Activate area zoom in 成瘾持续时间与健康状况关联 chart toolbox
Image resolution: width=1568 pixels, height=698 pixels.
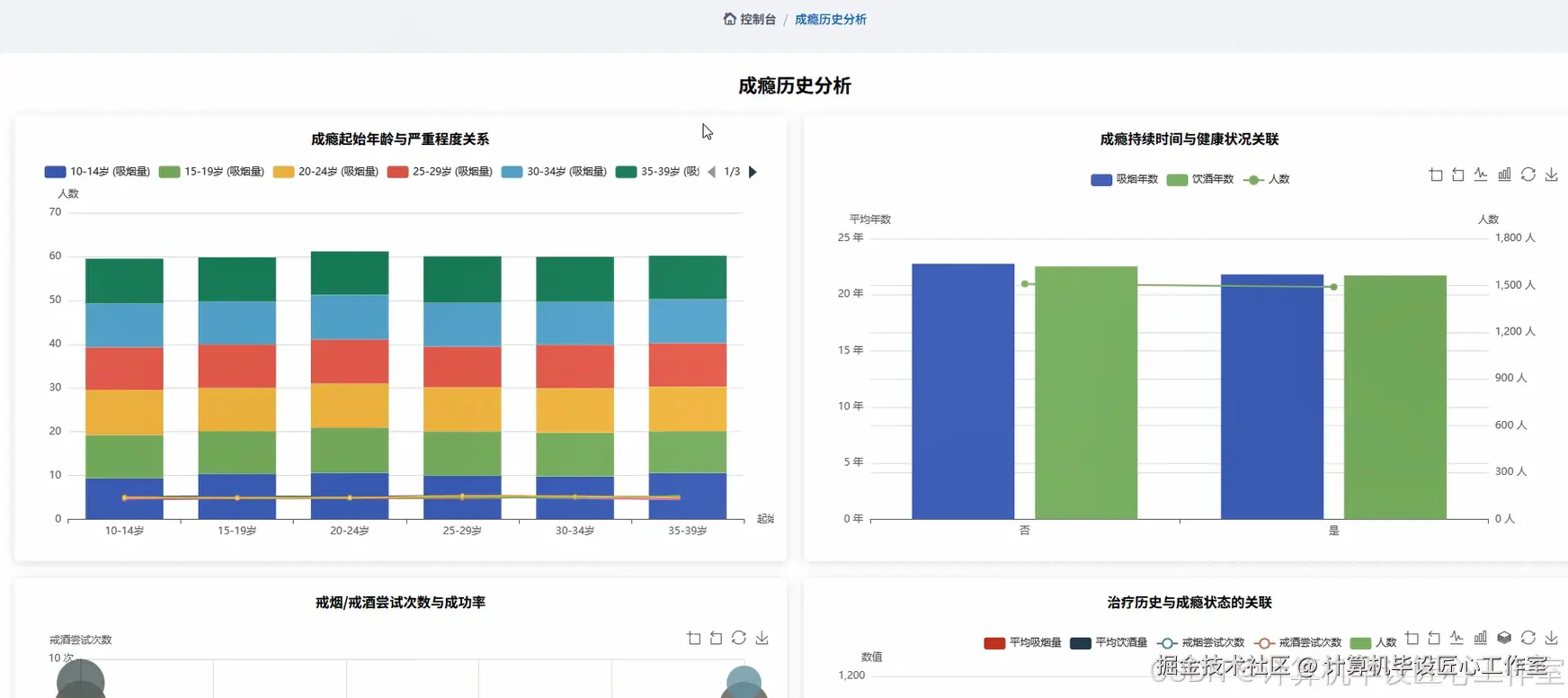point(1436,174)
